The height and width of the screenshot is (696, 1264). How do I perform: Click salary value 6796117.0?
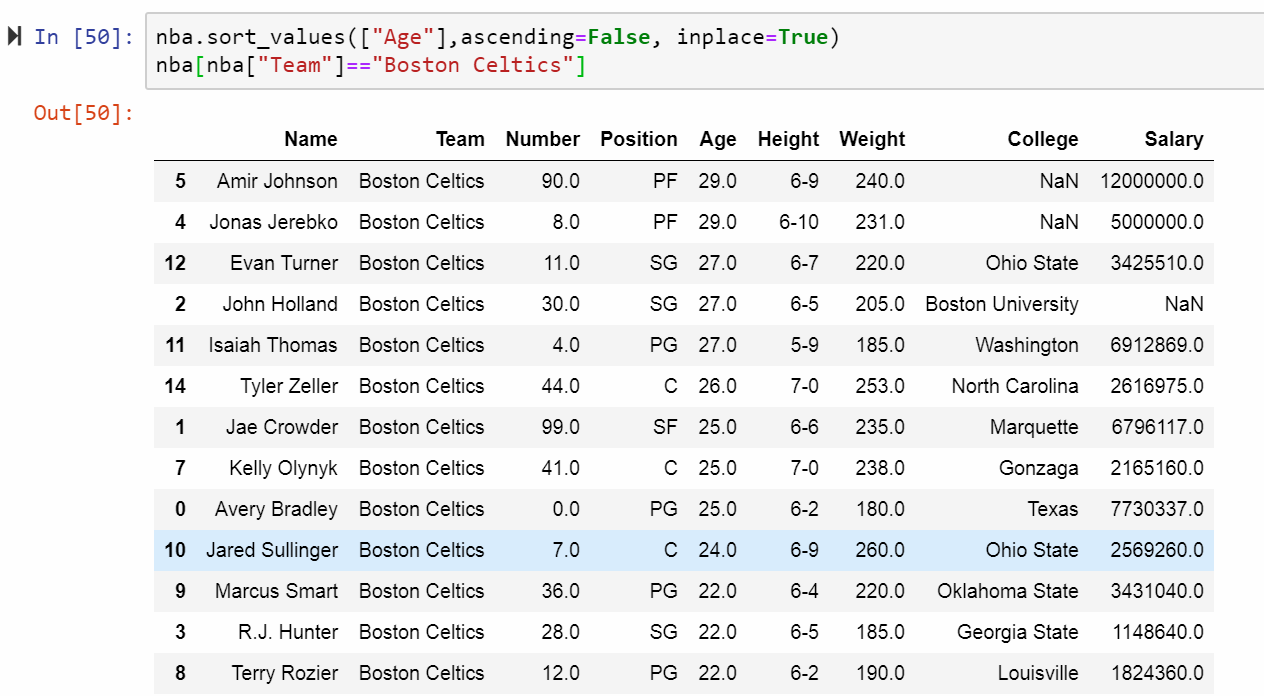(1157, 427)
